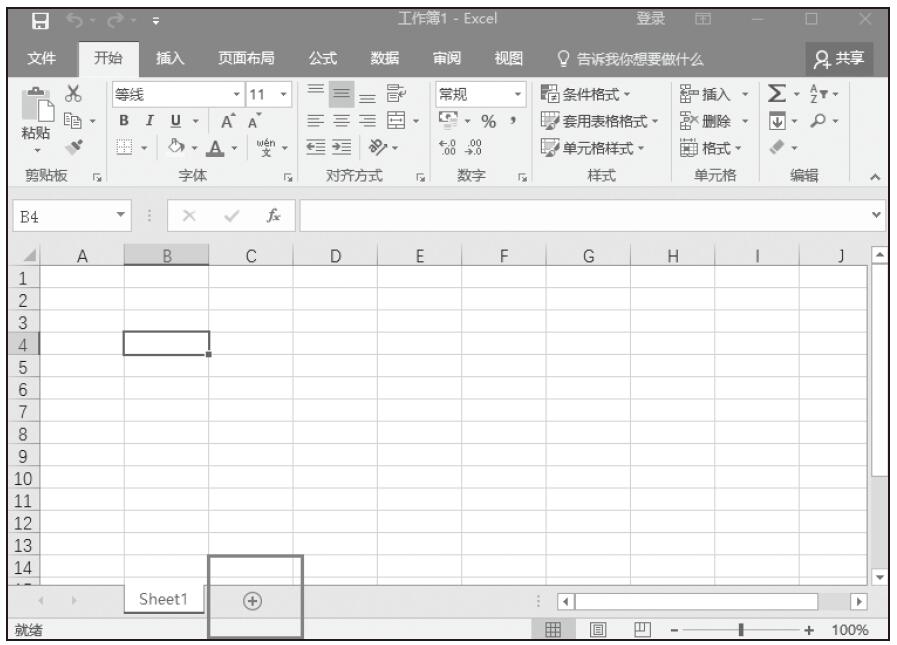The height and width of the screenshot is (645, 897).
Task: Open the 插入 ribbon tab
Action: [x=174, y=59]
